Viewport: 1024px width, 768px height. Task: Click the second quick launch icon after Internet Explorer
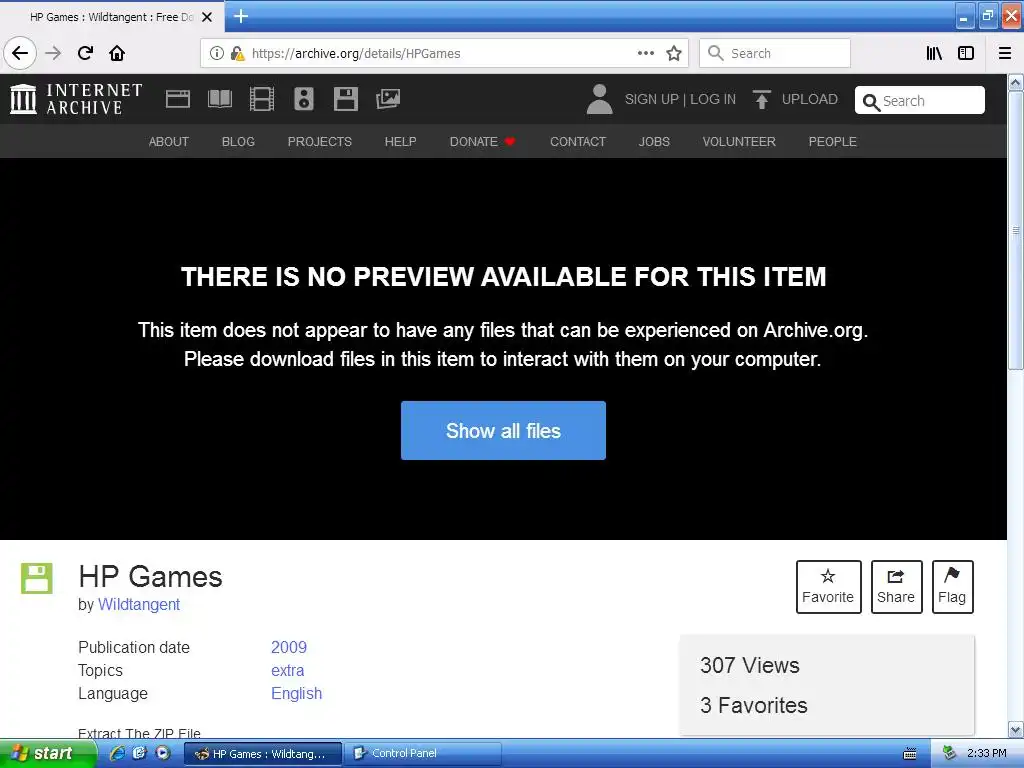pyautogui.click(x=140, y=753)
